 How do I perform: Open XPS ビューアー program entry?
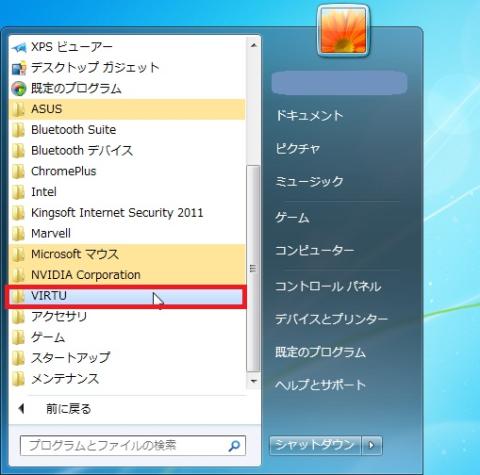(127, 47)
